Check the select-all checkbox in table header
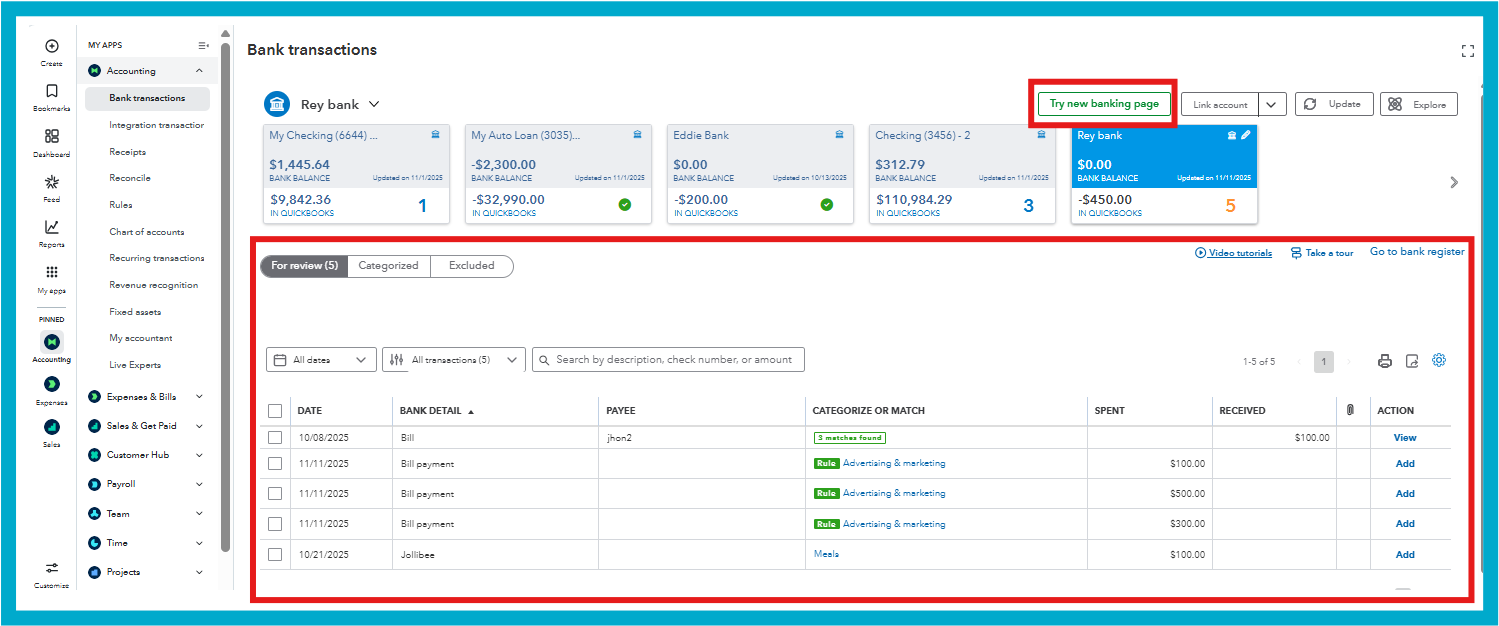The image size is (1499, 626). [275, 411]
